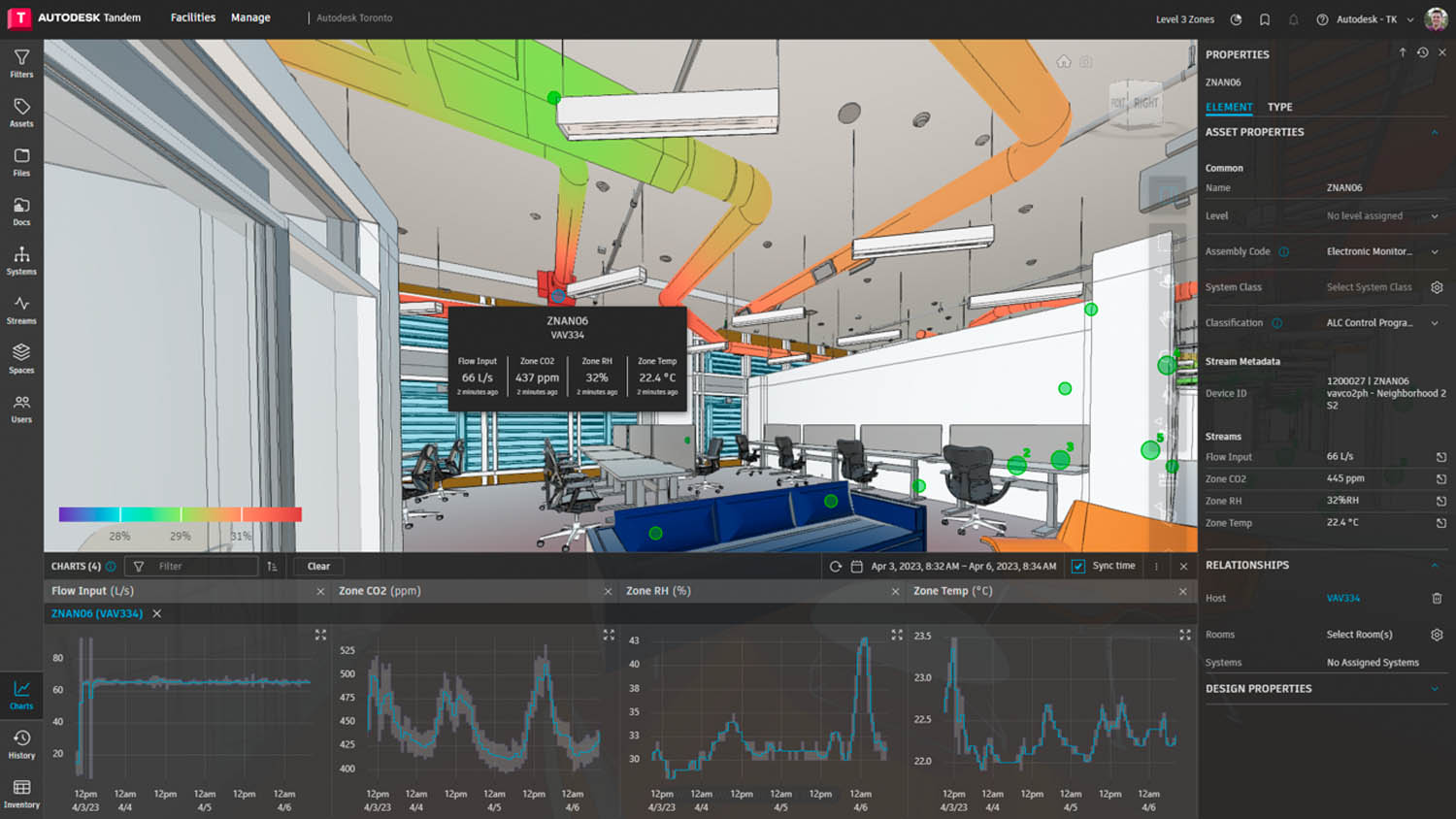Screen dimensions: 1456x819
Task: Open the Manage menu
Action: 250,17
